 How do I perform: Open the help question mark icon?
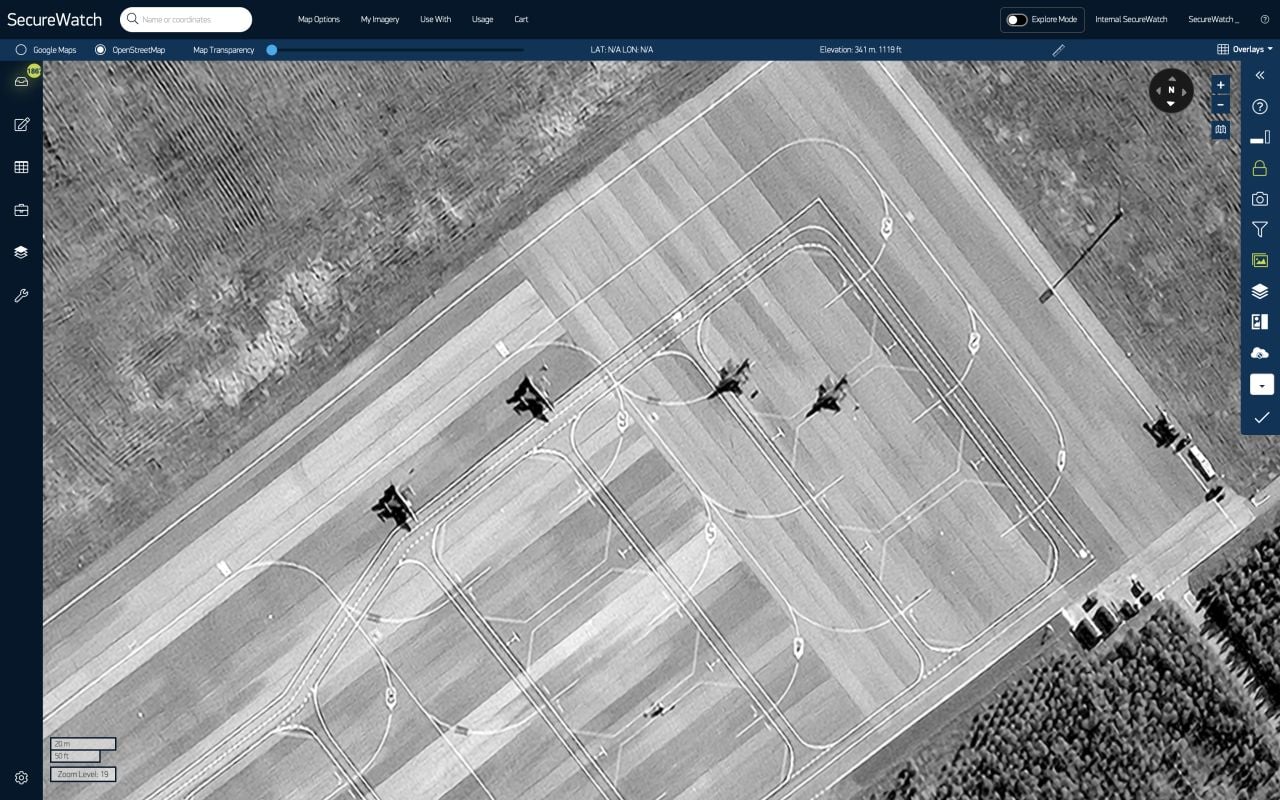pyautogui.click(x=1259, y=105)
